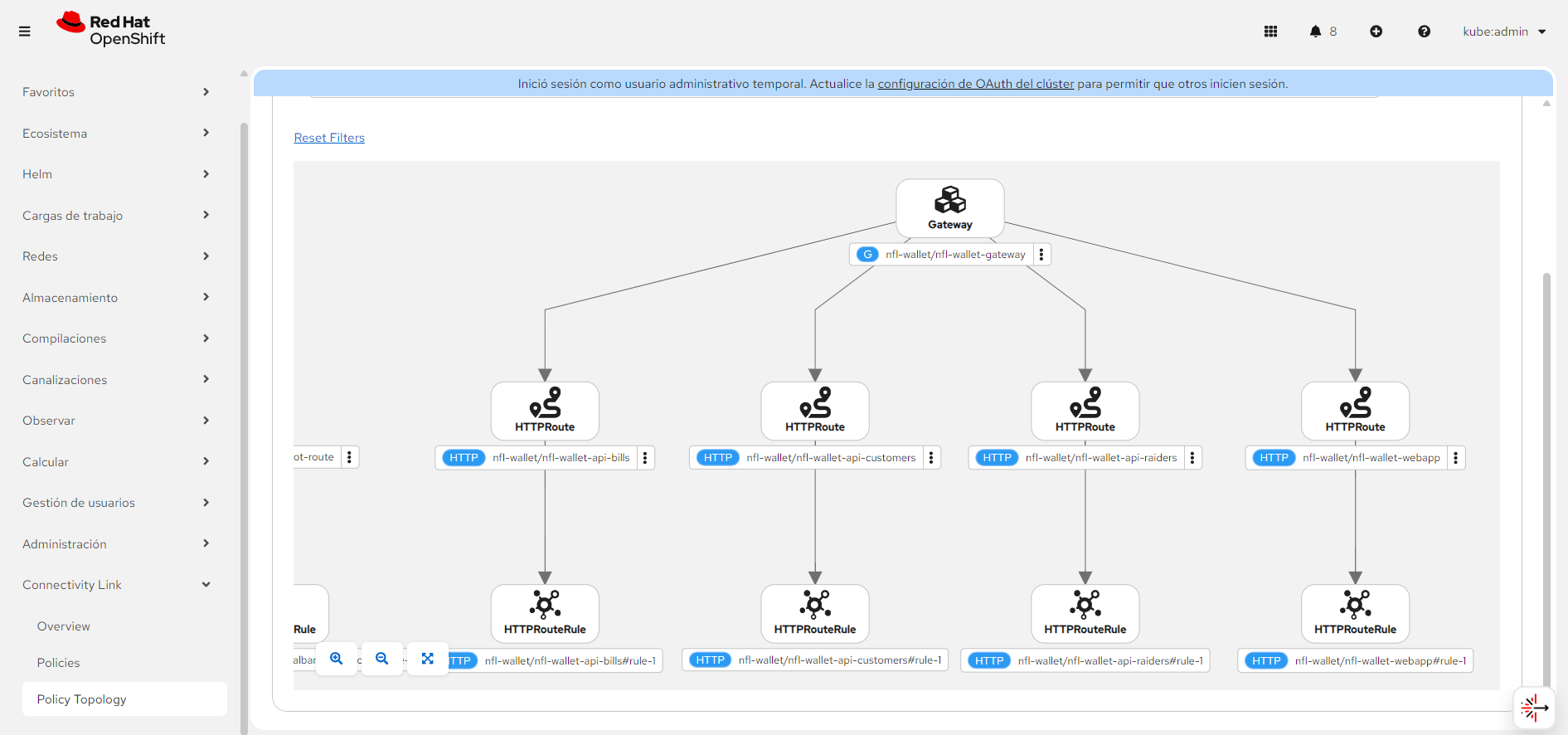Screen dimensions: 1568x735
Task: Open the configuración de OAuth del clúster link
Action: (x=975, y=84)
